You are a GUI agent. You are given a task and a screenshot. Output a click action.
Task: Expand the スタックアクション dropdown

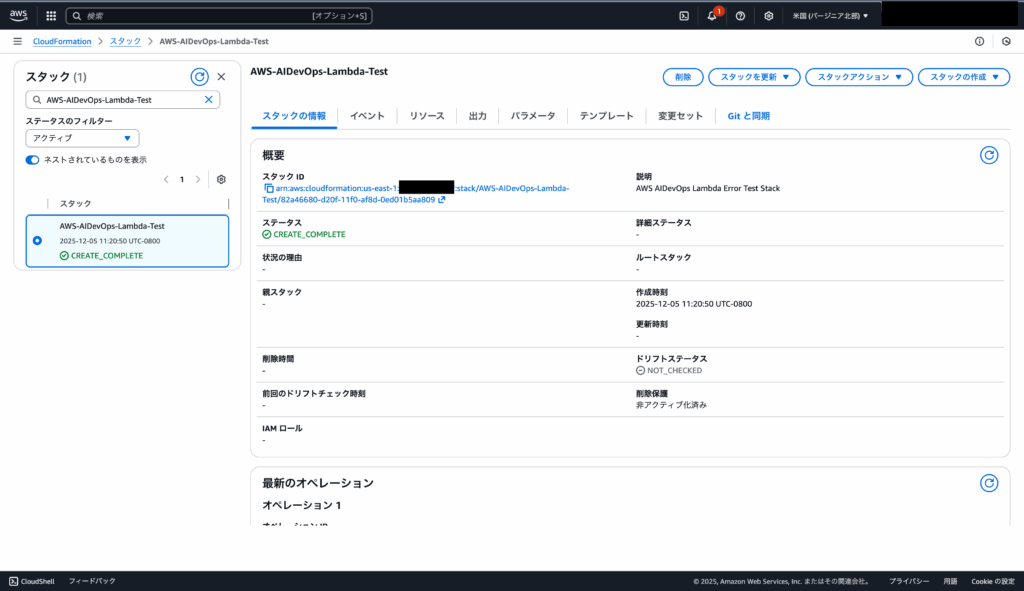click(x=859, y=77)
